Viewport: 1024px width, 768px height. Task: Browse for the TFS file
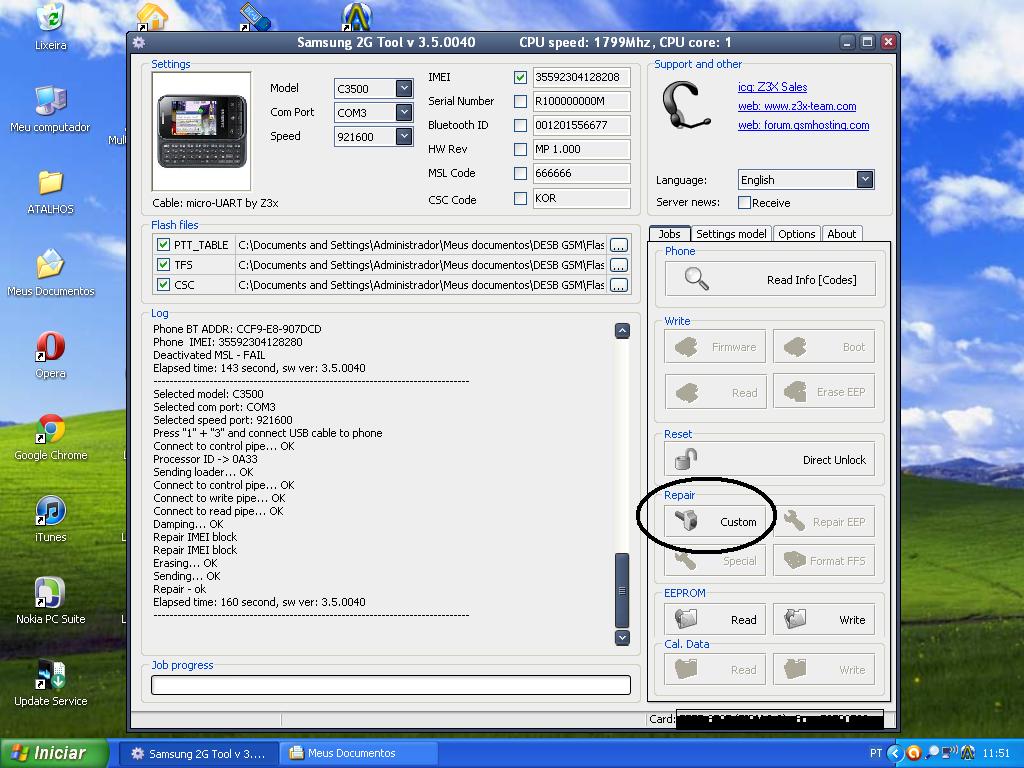pyautogui.click(x=618, y=264)
